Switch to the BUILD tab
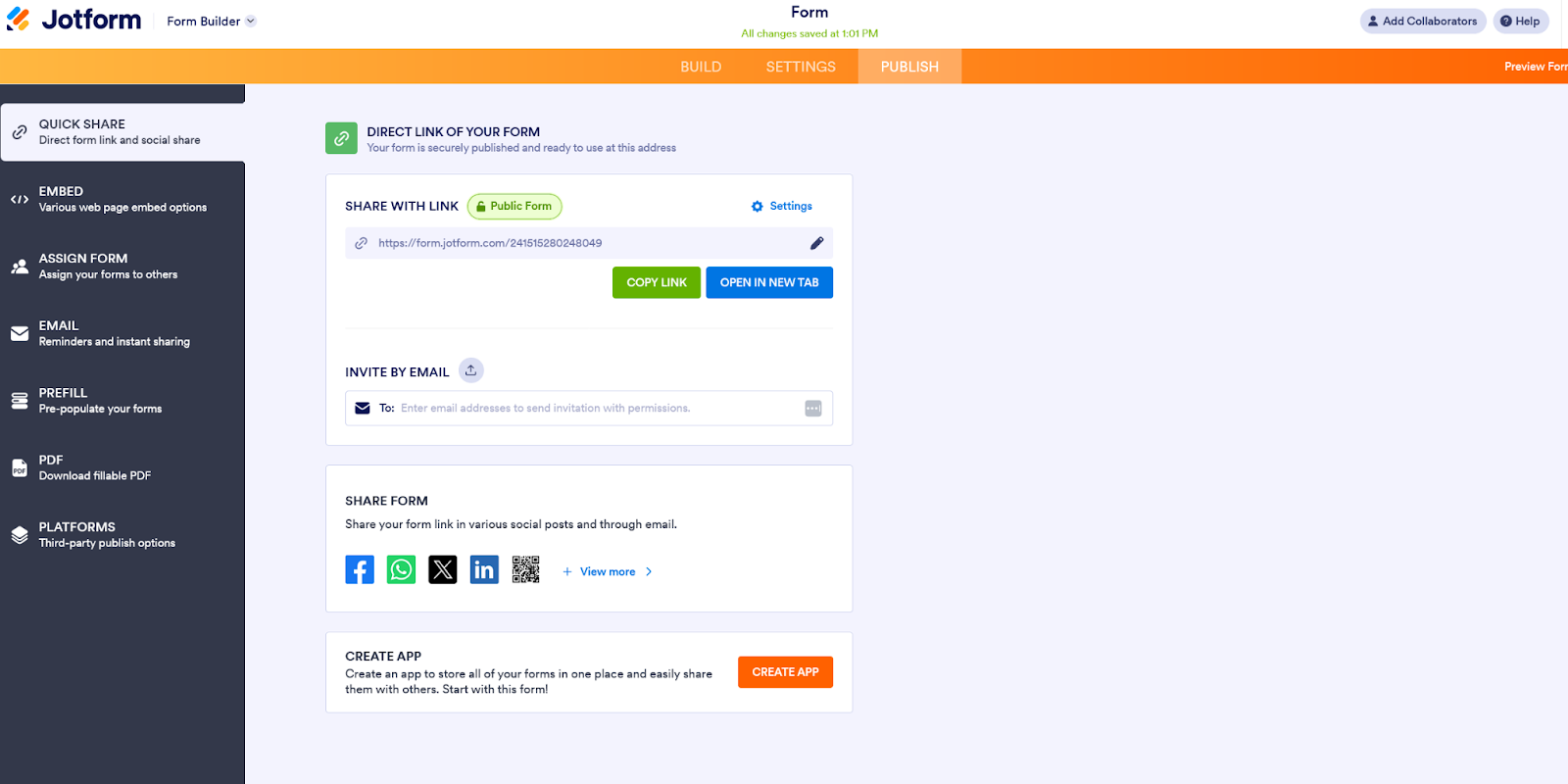Viewport: 1568px width, 784px height. pyautogui.click(x=701, y=67)
